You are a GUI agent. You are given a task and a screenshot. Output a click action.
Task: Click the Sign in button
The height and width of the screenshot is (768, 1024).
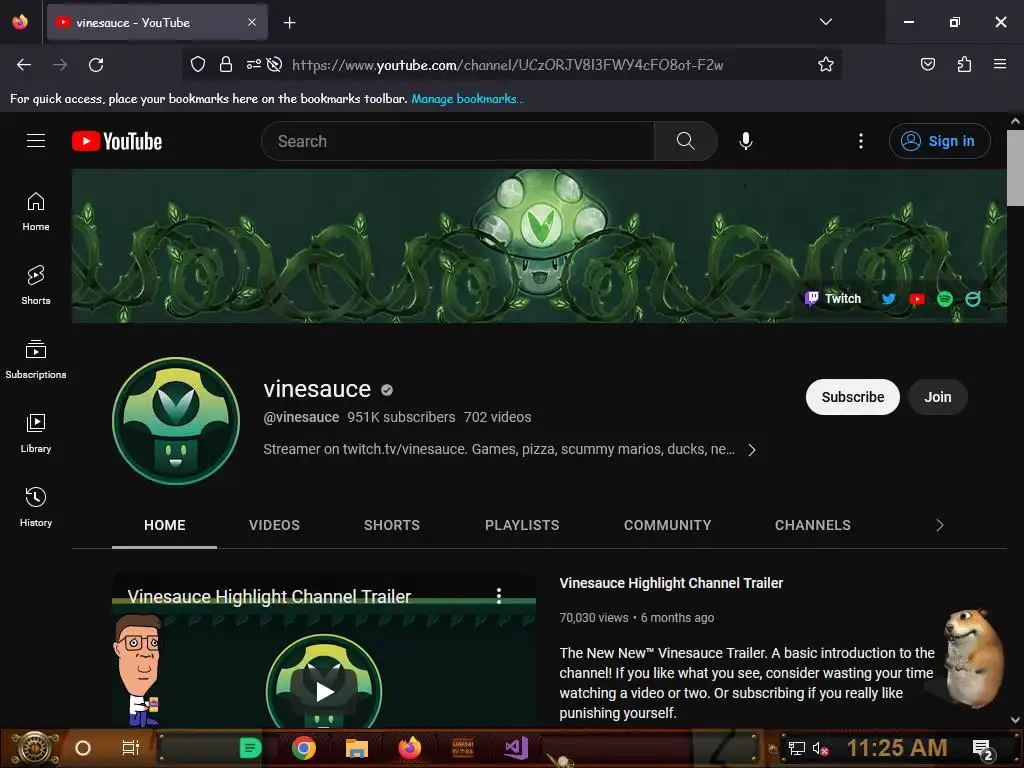[940, 141]
